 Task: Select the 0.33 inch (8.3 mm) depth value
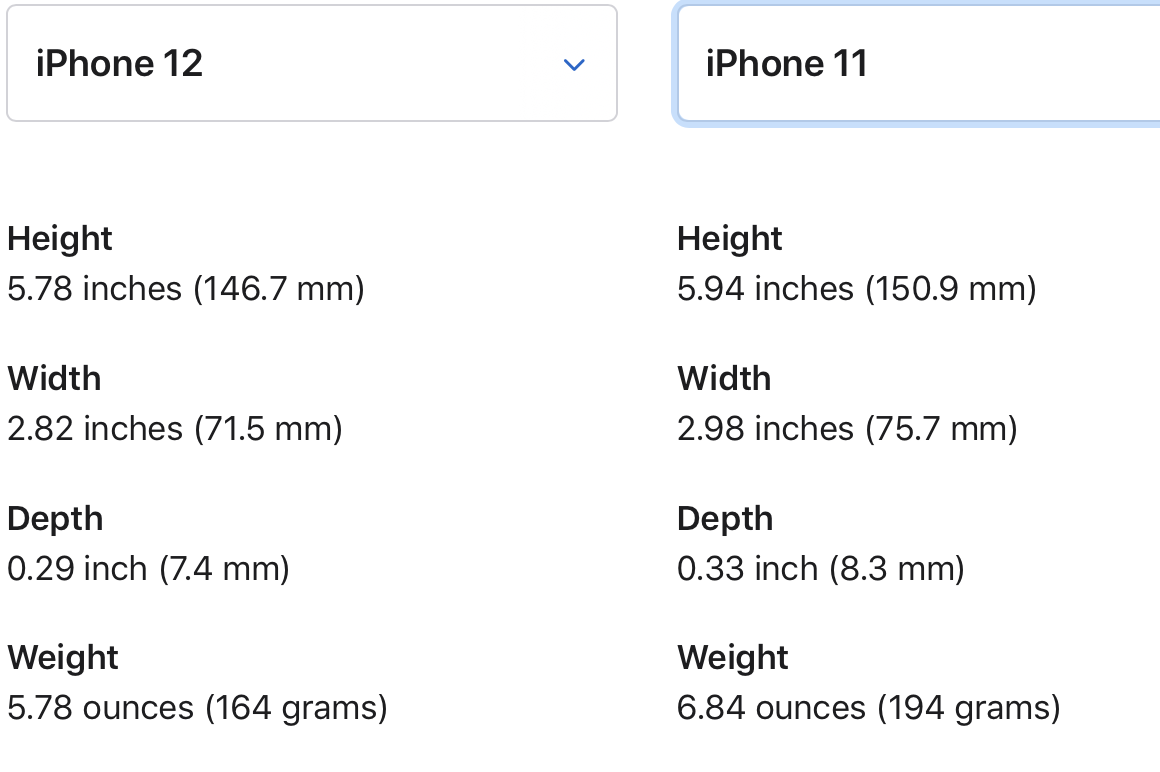[821, 569]
